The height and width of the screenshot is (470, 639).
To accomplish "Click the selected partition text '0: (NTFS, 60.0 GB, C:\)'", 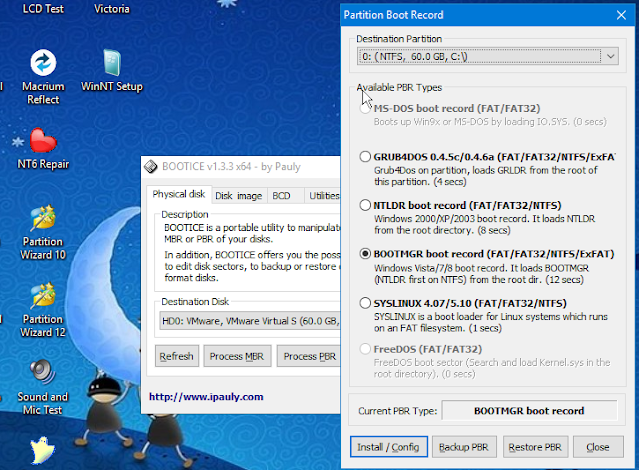I will pos(414,56).
